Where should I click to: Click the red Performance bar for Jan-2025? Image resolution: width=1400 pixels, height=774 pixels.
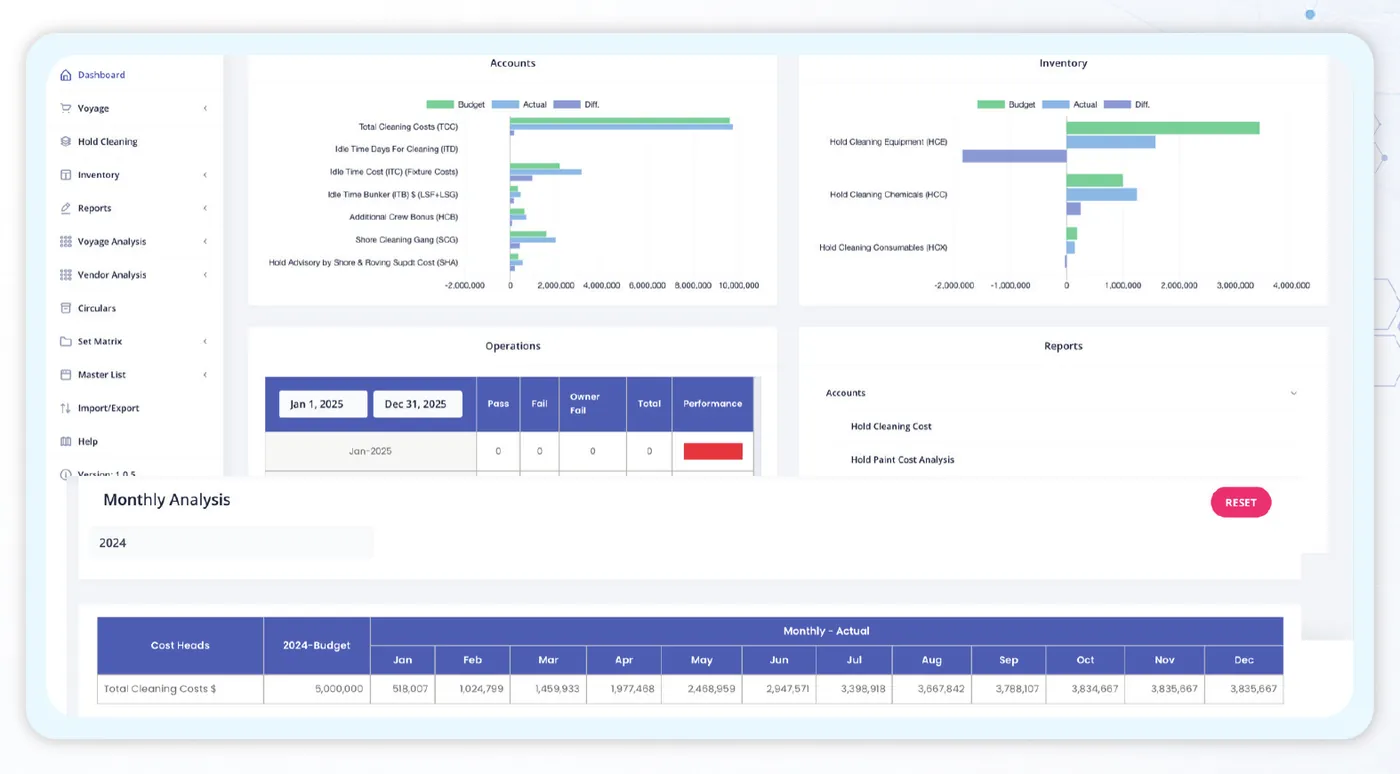click(x=713, y=451)
